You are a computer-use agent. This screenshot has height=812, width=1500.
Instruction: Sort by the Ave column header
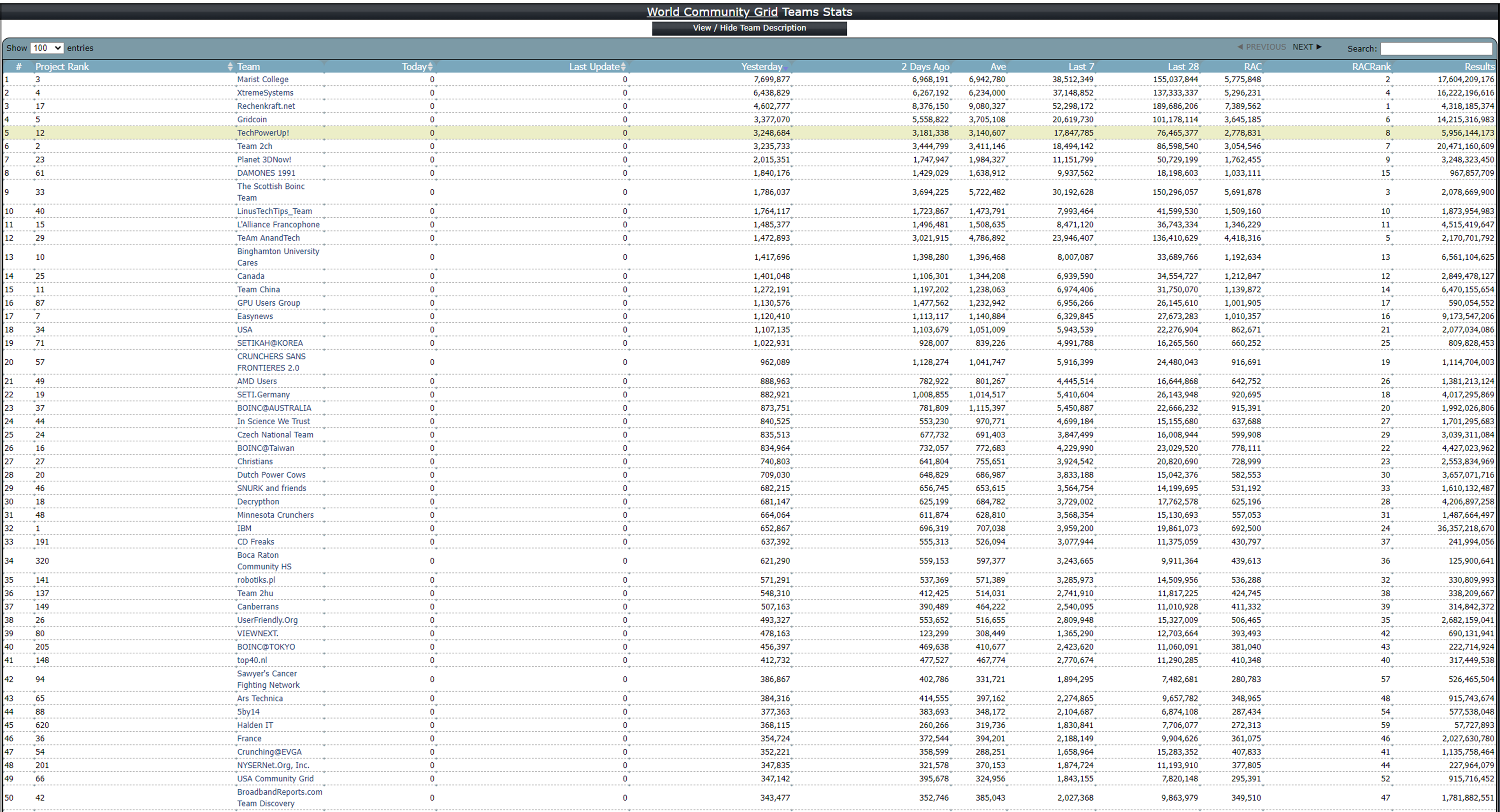click(x=998, y=66)
